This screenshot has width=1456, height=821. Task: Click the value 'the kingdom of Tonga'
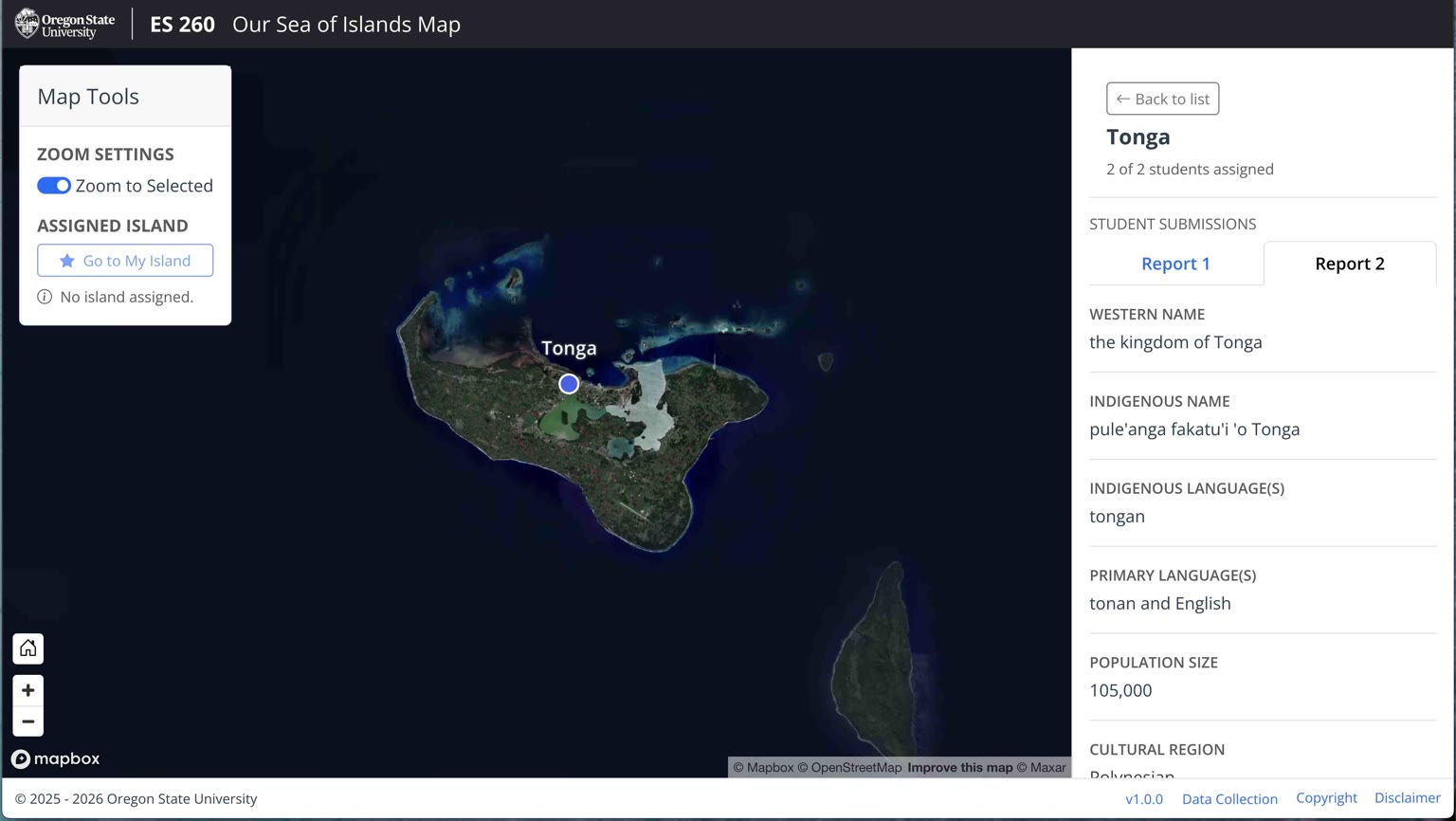[x=1175, y=342]
